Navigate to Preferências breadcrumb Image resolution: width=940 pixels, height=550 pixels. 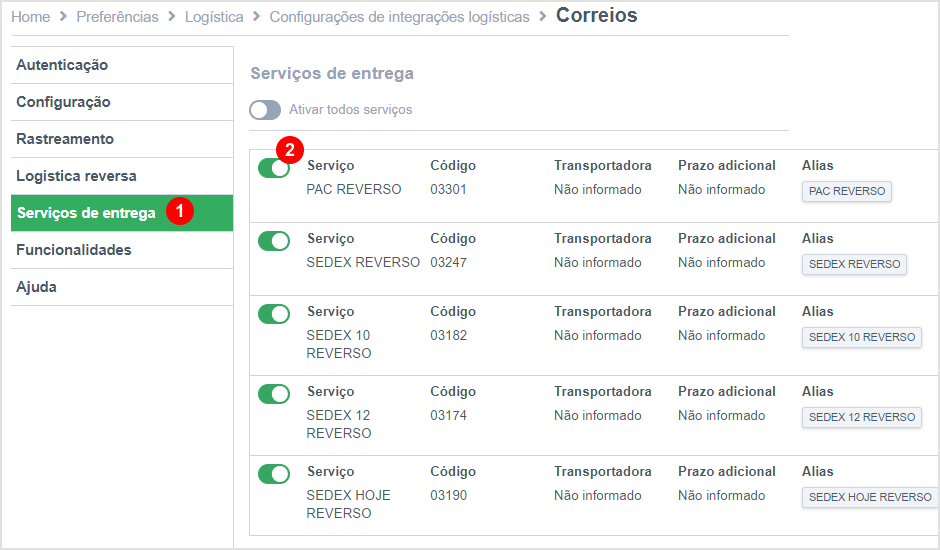click(118, 17)
